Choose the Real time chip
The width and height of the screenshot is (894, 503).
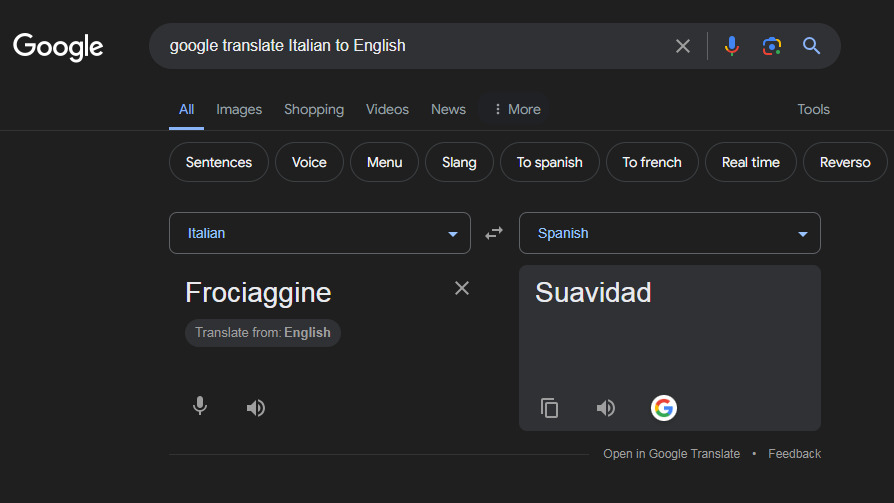coord(750,163)
